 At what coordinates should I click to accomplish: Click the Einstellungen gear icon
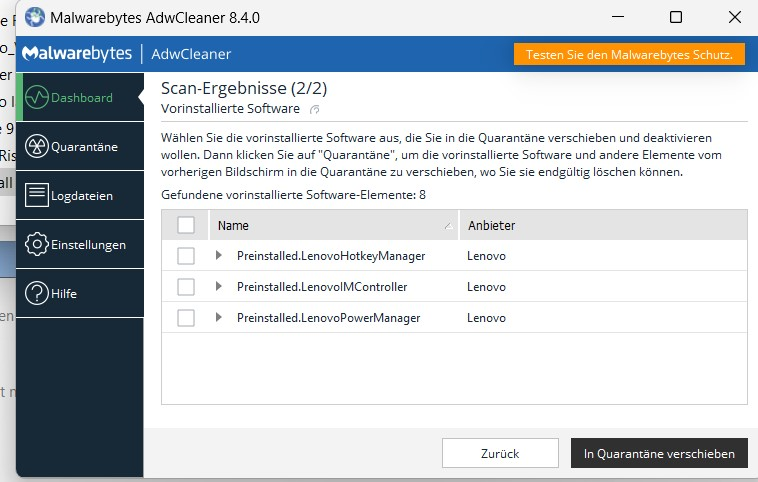click(37, 244)
